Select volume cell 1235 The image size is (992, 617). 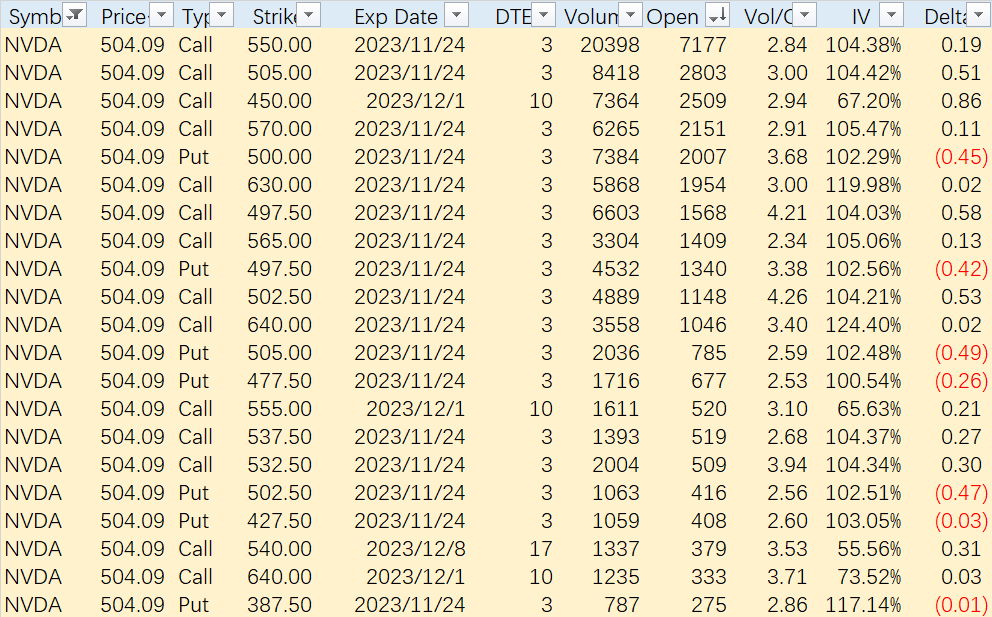(x=616, y=576)
